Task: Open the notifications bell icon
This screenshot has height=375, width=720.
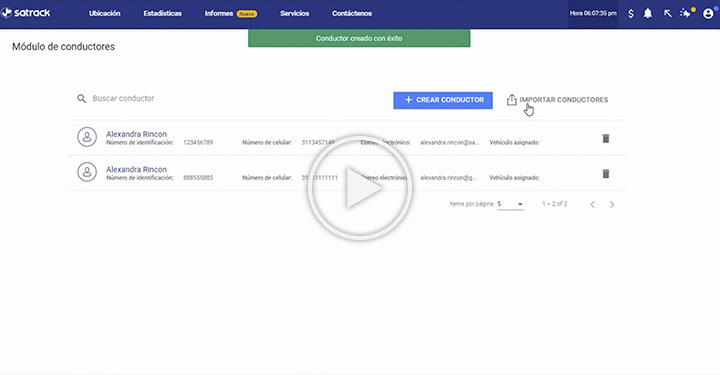Action: [x=647, y=13]
